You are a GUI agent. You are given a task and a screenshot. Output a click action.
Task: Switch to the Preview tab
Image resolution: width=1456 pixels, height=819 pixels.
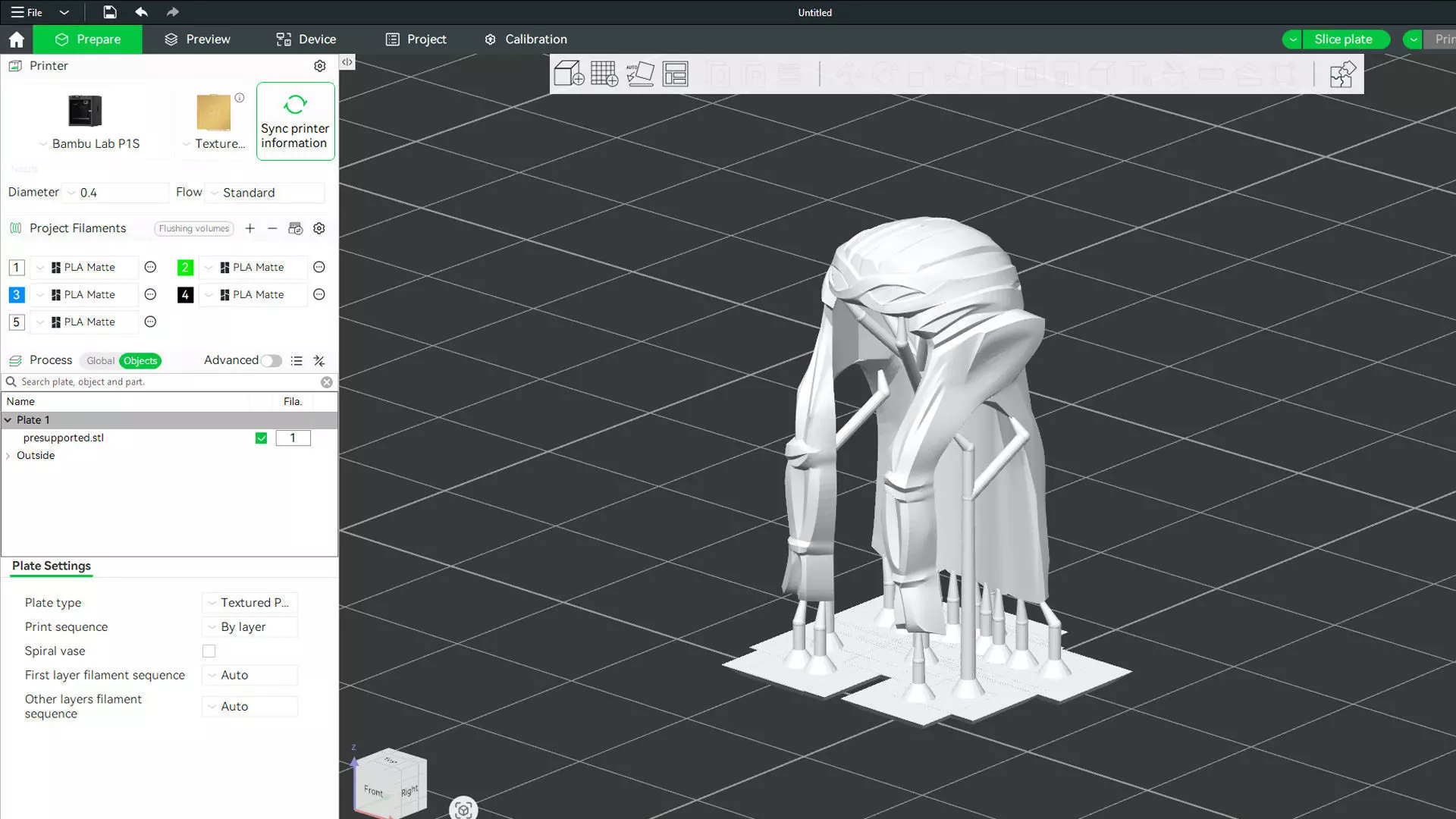point(197,39)
